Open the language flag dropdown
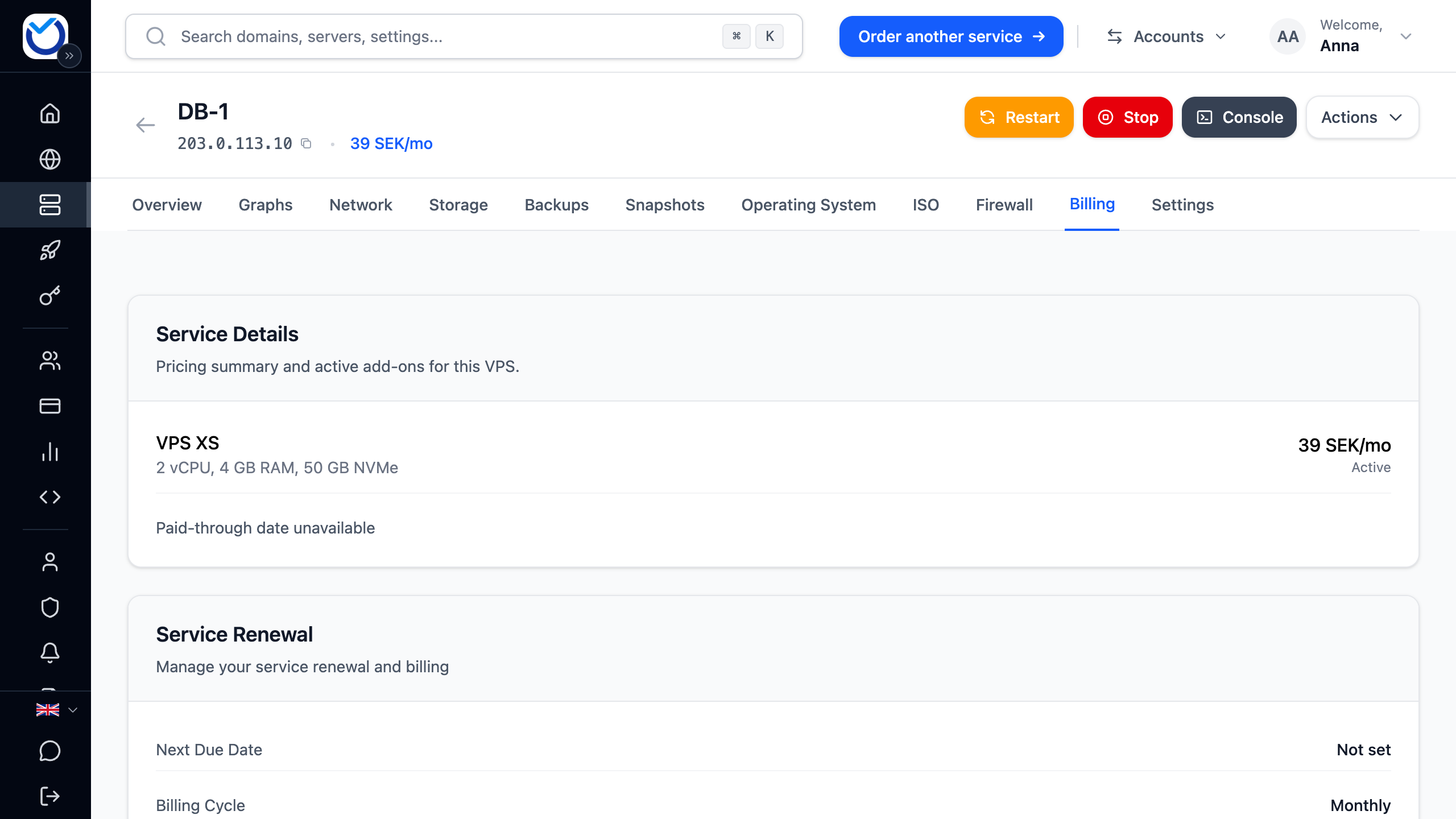The height and width of the screenshot is (819, 1456). click(x=56, y=710)
